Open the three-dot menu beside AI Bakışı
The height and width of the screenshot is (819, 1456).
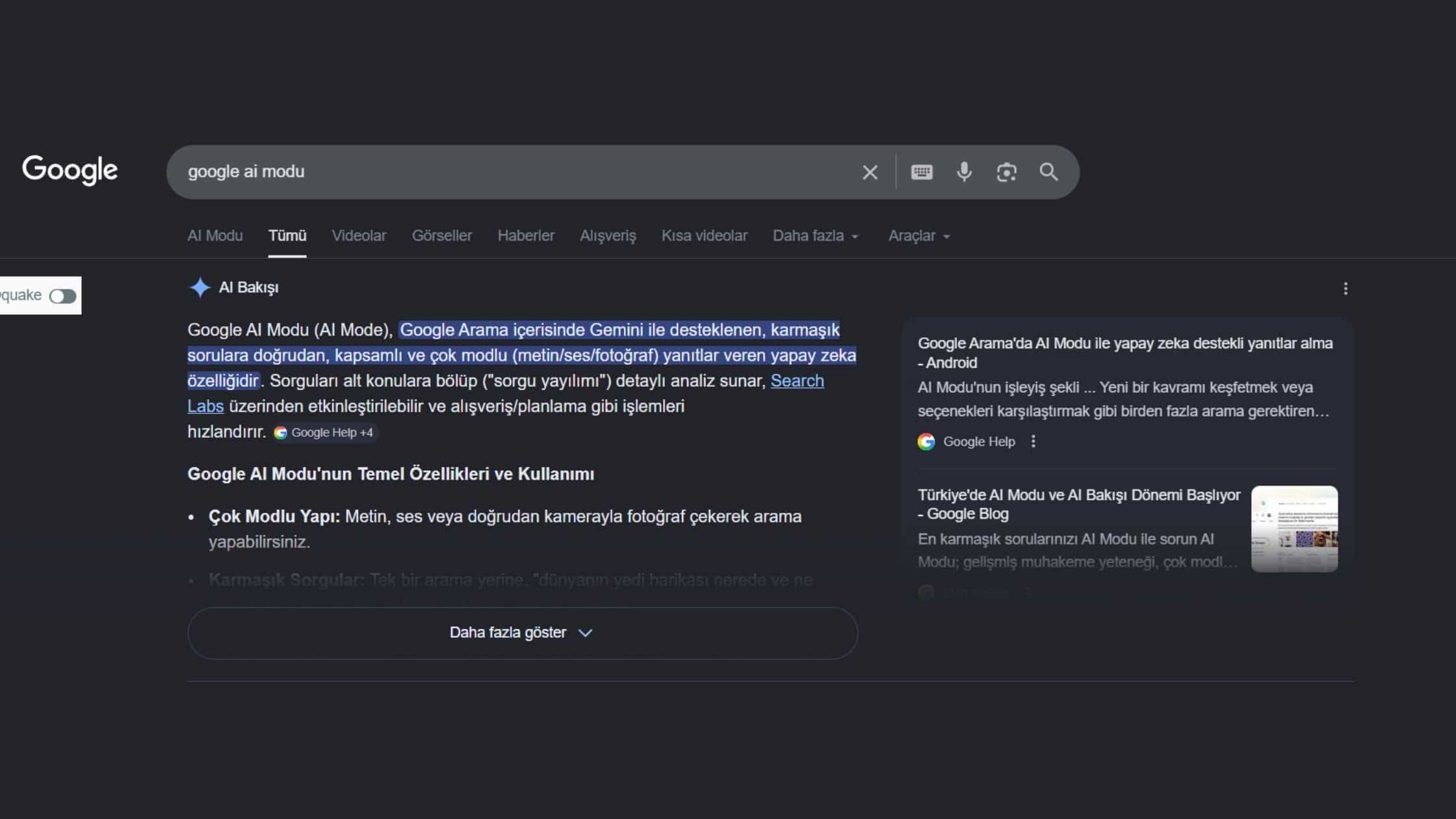point(1345,289)
